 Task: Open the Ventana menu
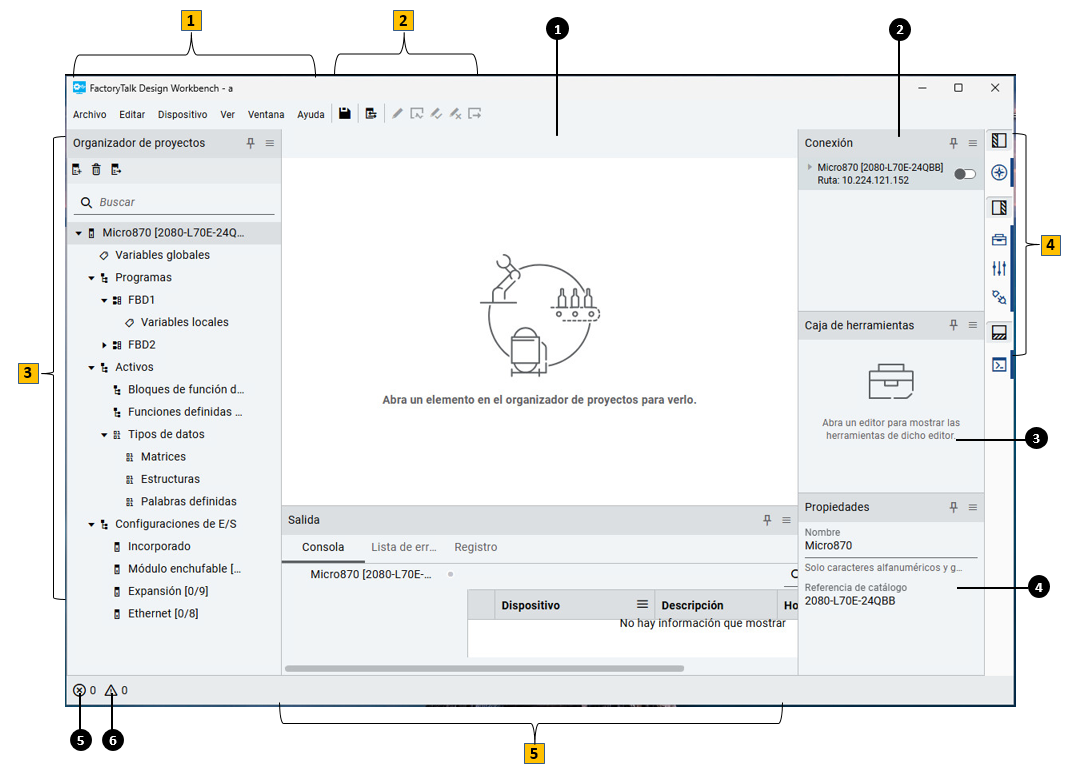tap(266, 114)
